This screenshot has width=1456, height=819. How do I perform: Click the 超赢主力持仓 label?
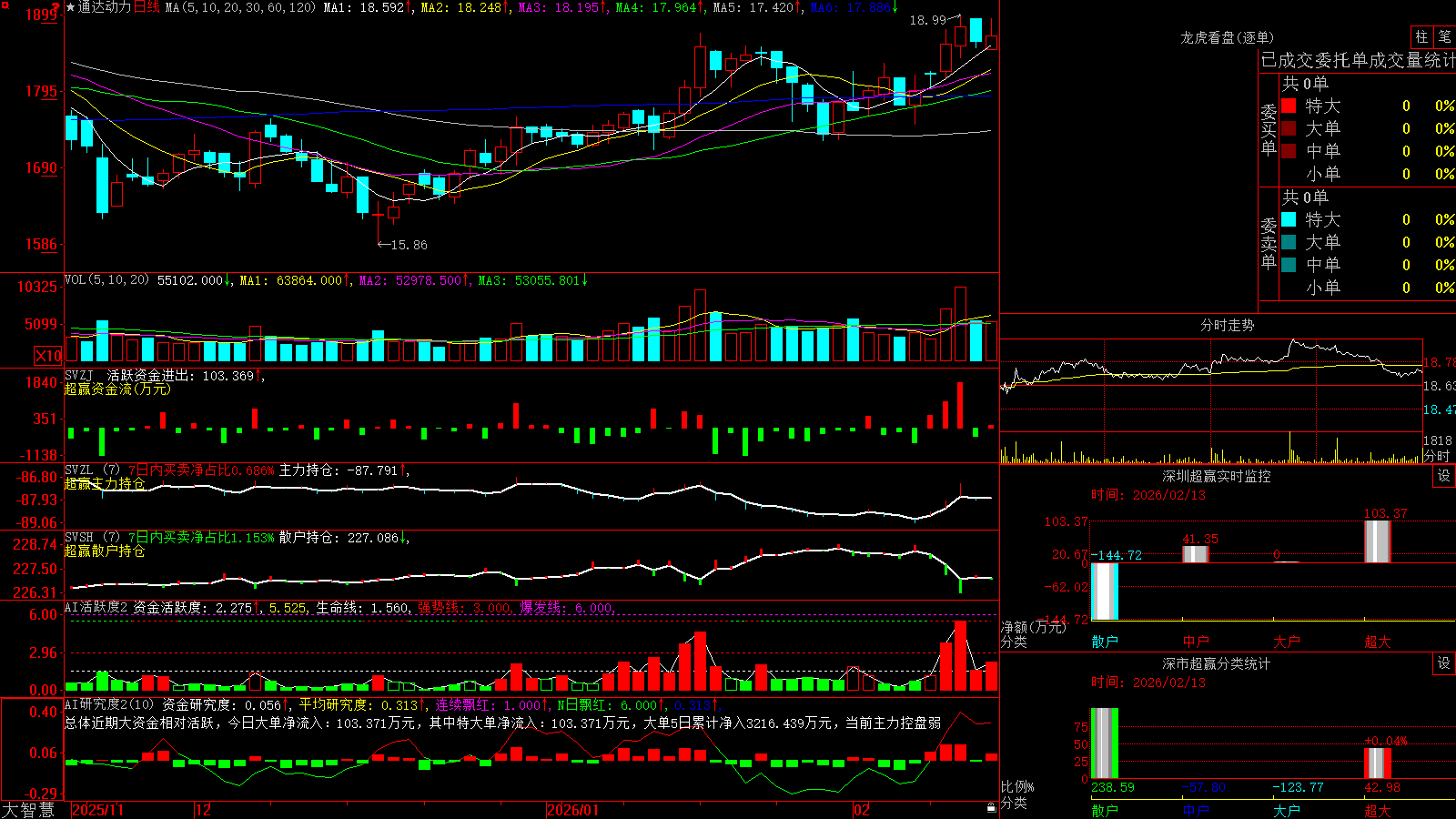(105, 483)
